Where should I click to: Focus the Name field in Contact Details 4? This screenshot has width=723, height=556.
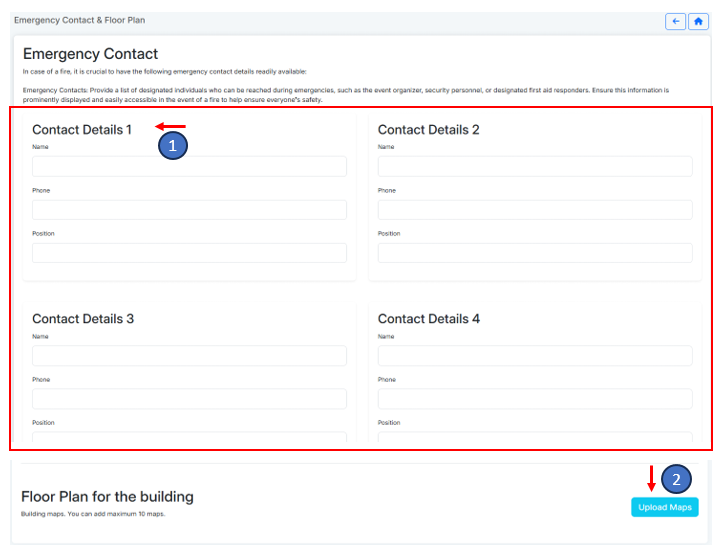535,356
